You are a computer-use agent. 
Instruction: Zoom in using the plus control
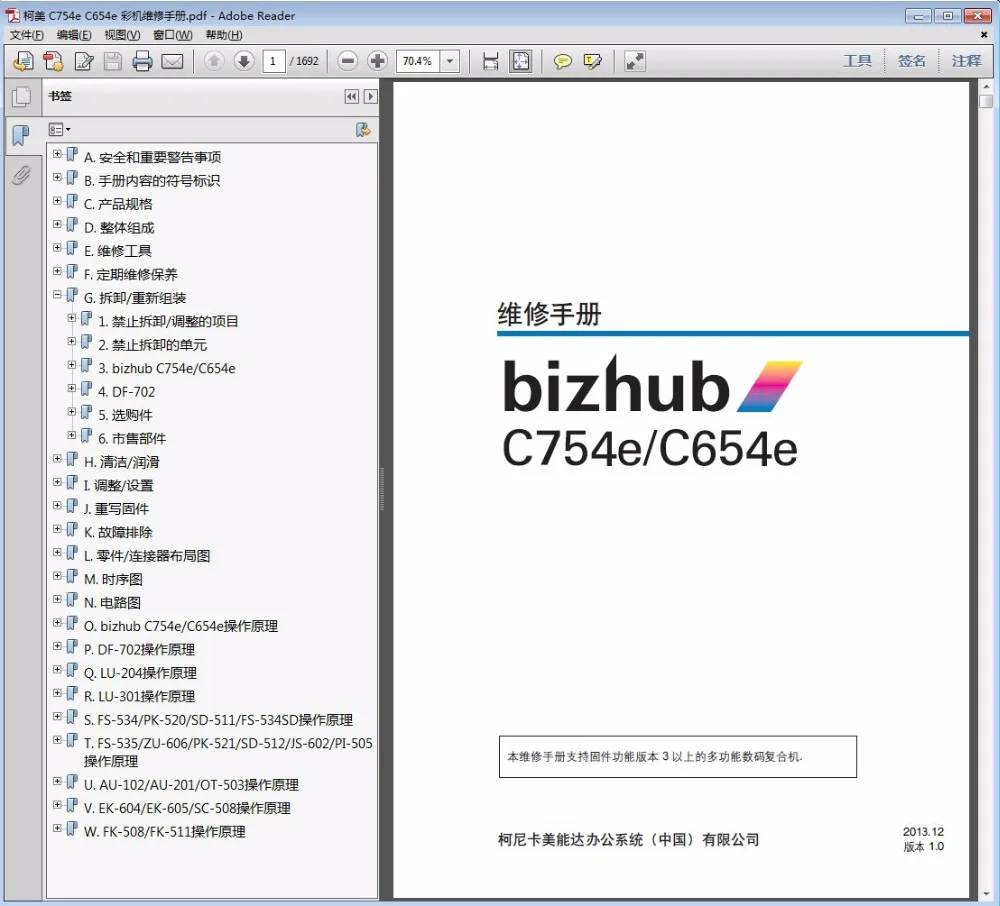pos(376,61)
